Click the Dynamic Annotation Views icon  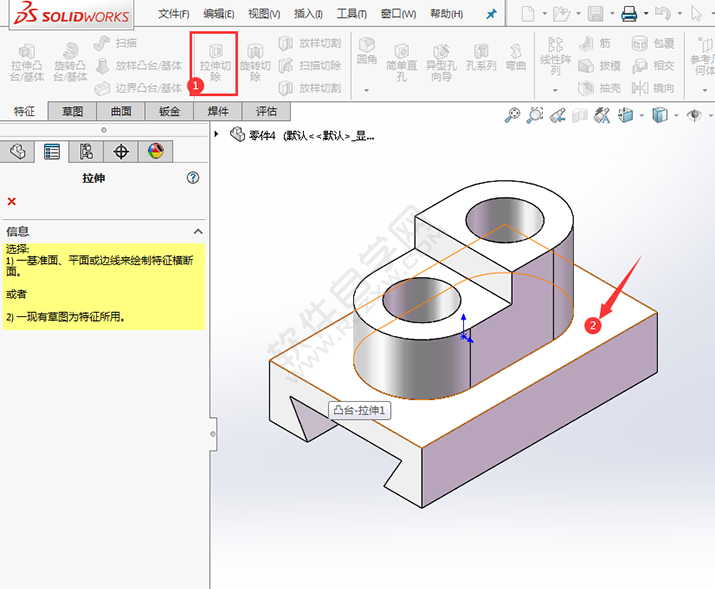[602, 115]
